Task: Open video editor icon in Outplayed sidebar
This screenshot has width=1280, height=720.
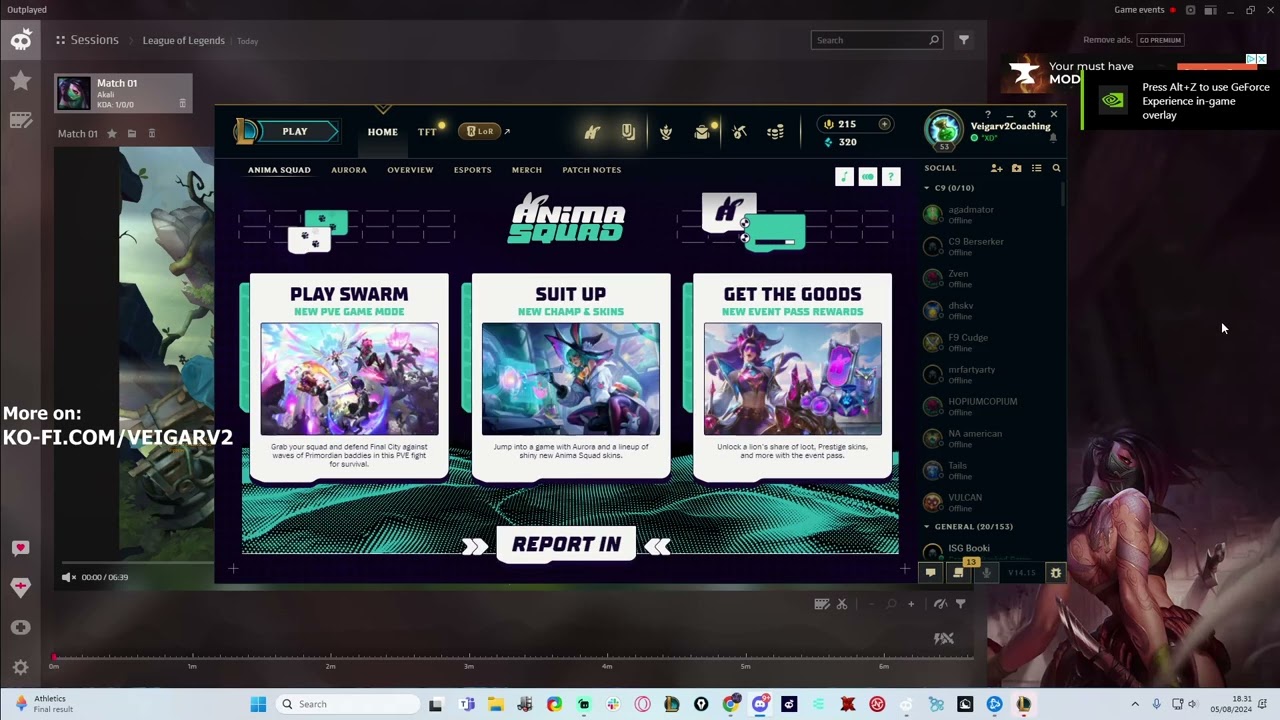Action: [x=21, y=120]
